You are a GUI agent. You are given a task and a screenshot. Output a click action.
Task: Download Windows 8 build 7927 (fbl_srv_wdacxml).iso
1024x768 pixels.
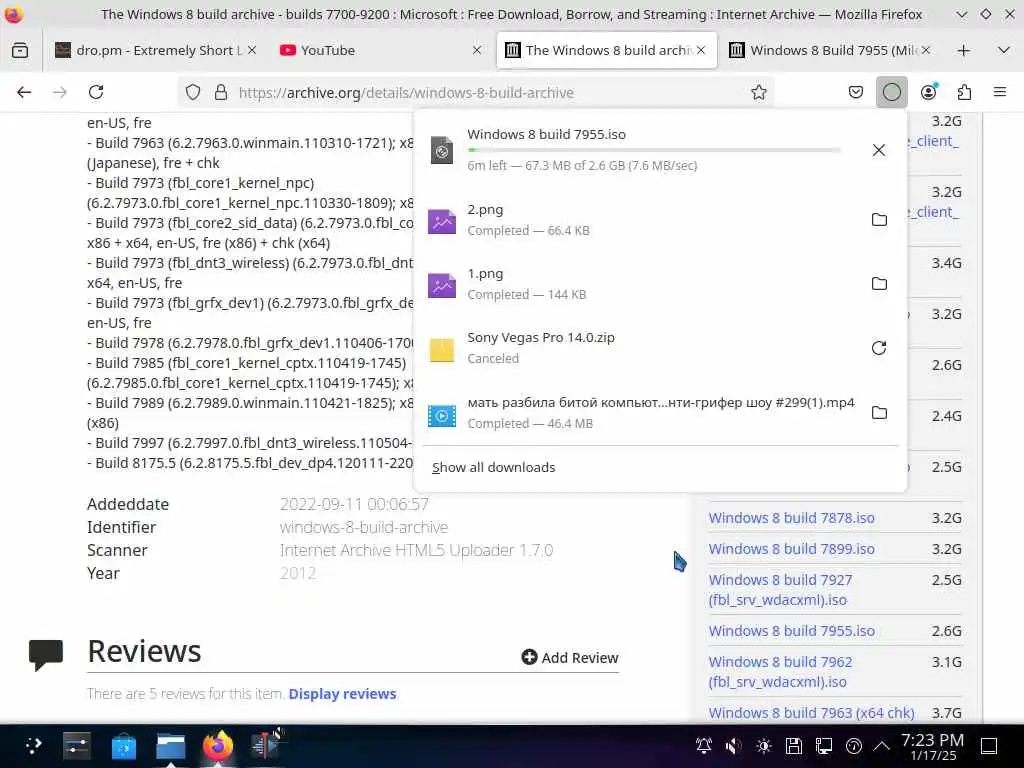click(780, 590)
